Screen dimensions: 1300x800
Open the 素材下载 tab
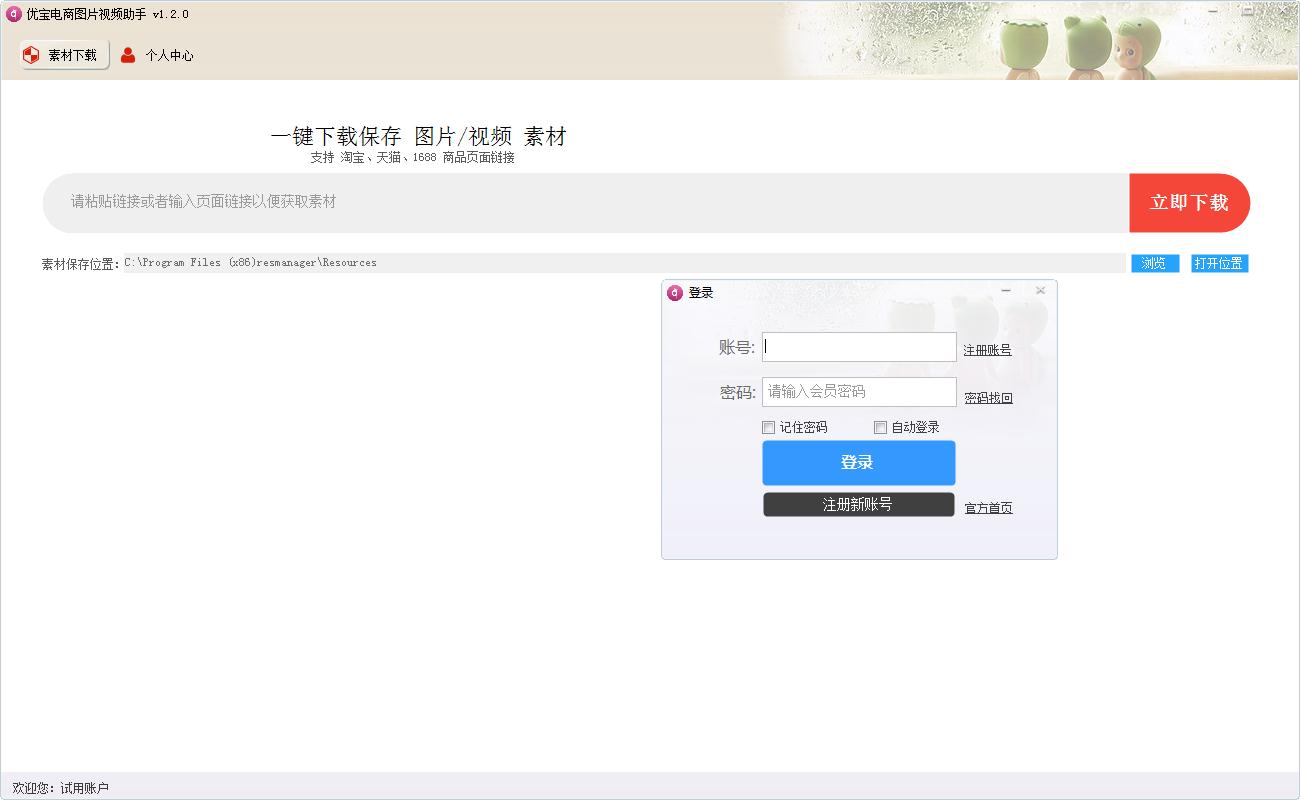62,55
